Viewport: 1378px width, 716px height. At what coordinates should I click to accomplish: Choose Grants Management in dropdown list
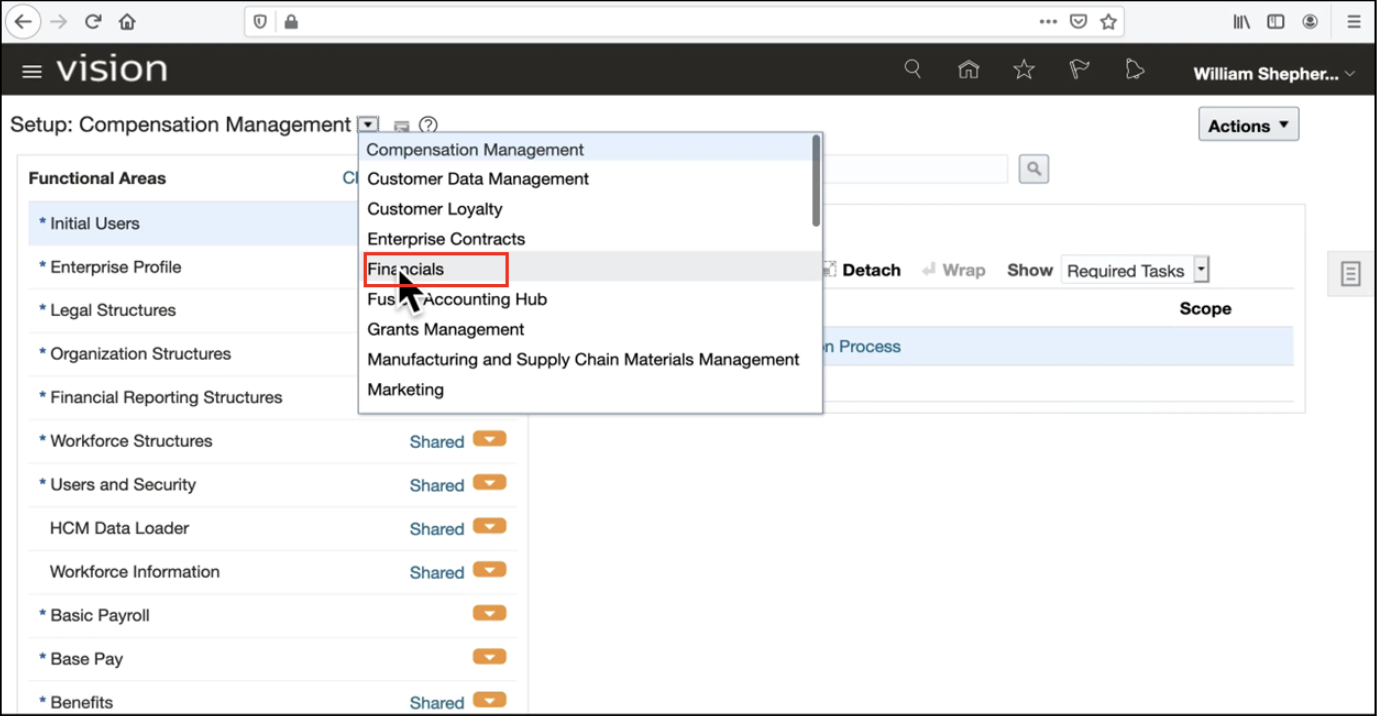click(x=446, y=329)
